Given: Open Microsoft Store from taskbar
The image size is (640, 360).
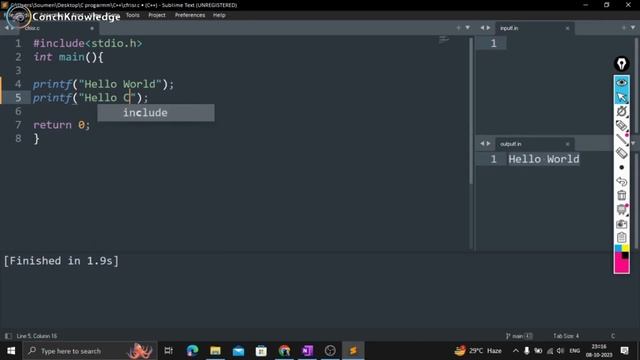Looking at the screenshot, I should pyautogui.click(x=261, y=351).
